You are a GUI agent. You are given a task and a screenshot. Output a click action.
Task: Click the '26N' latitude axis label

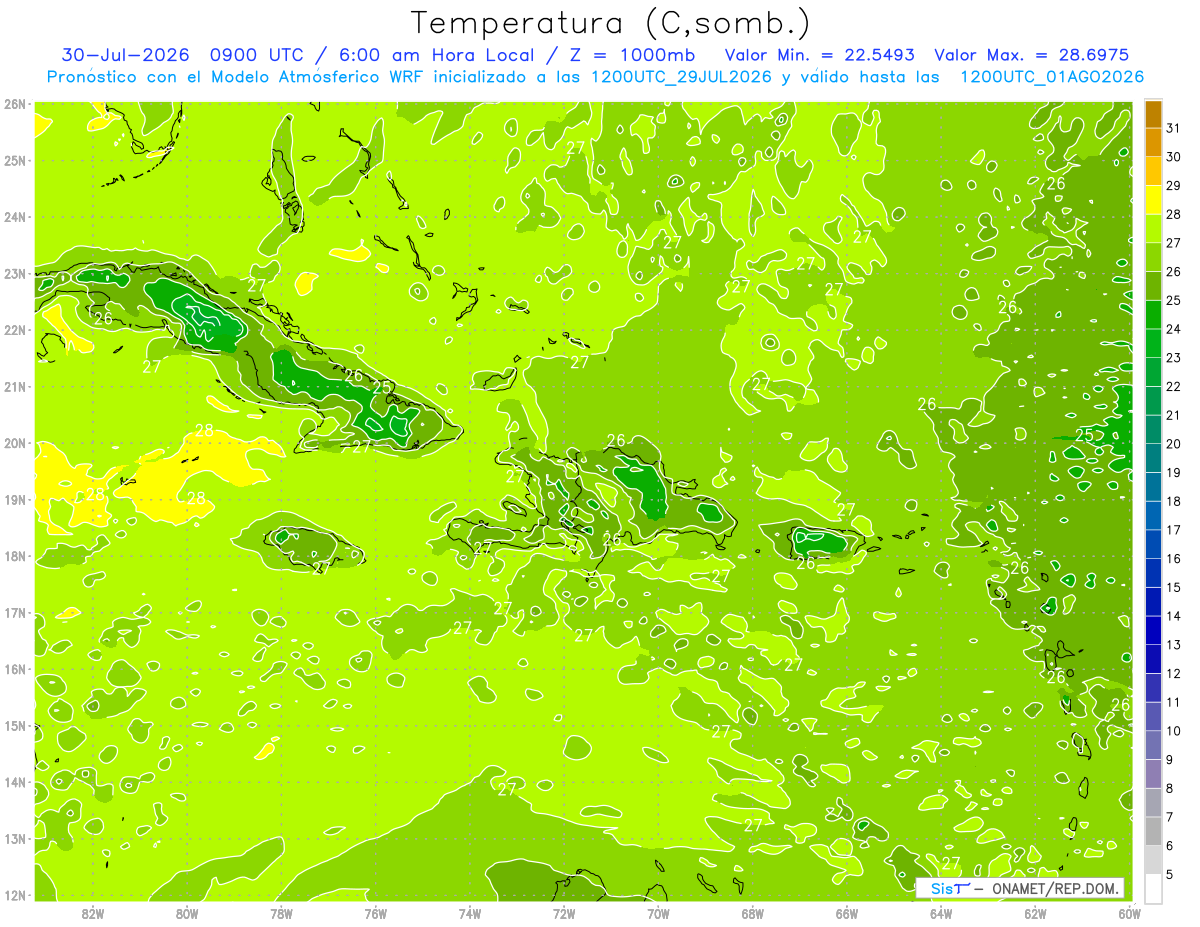pos(14,104)
